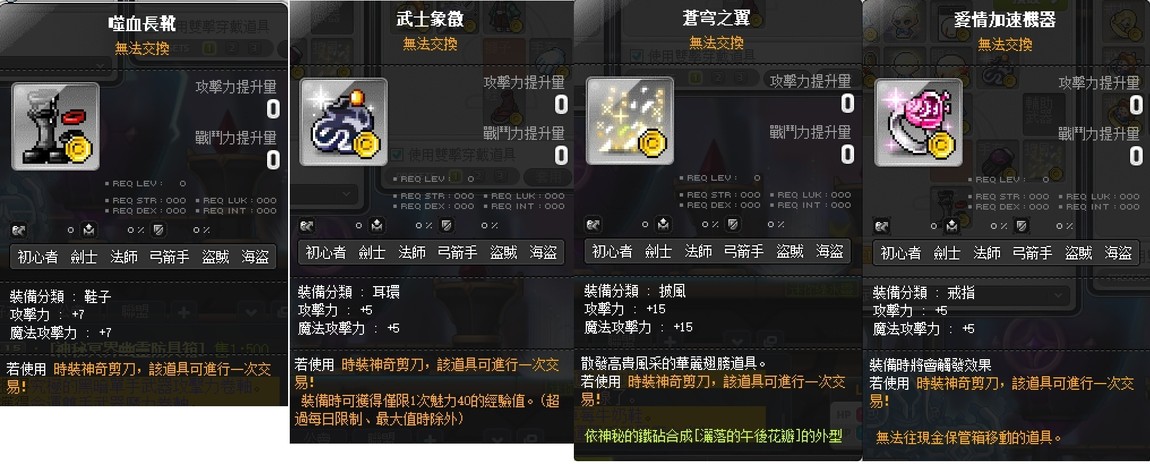The height and width of the screenshot is (464, 1150).
Task: Click 法師 class in 蒼穹之翼 tooltip
Action: pyautogui.click(x=697, y=251)
